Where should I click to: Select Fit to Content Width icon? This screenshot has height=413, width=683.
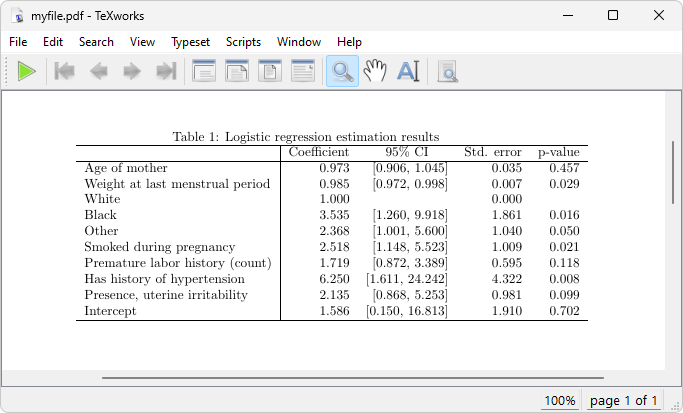[303, 71]
